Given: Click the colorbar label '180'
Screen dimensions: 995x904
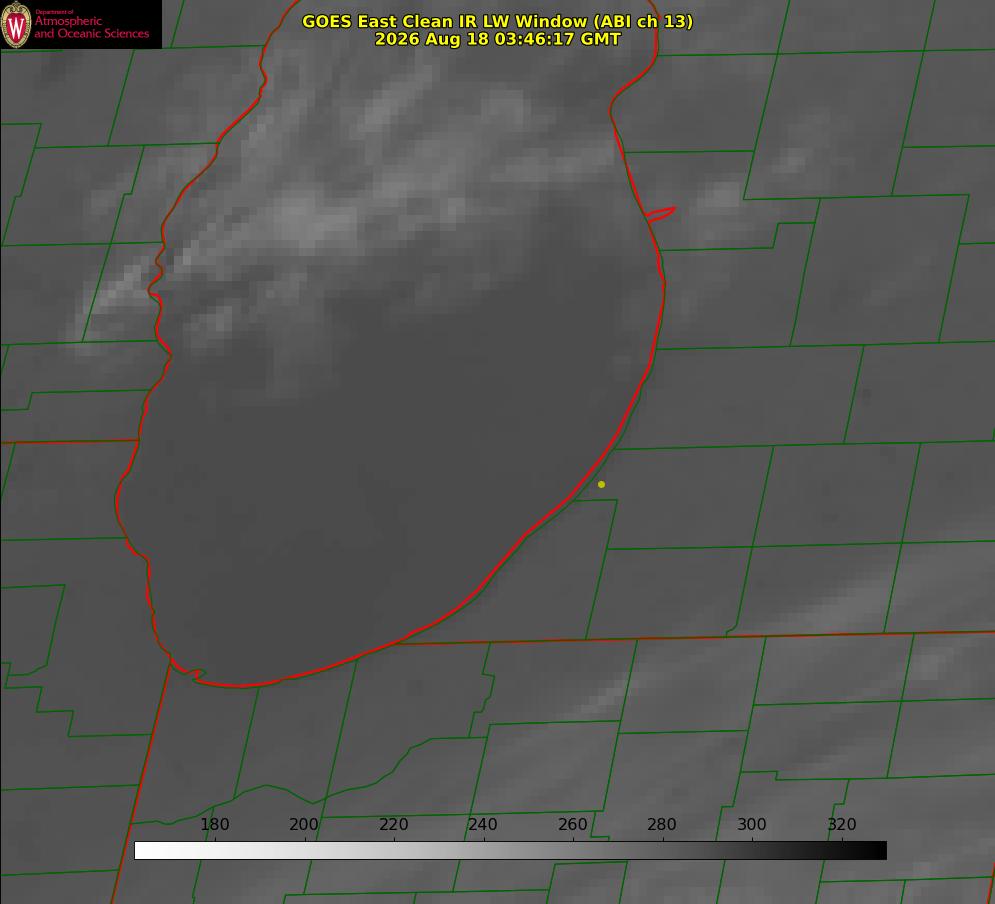Looking at the screenshot, I should (x=214, y=824).
